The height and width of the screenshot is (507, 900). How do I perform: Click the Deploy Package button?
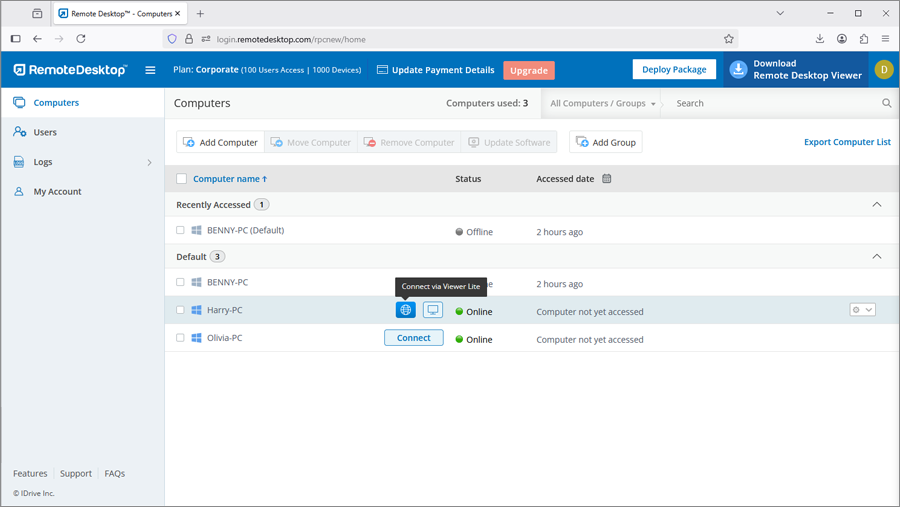coord(674,70)
